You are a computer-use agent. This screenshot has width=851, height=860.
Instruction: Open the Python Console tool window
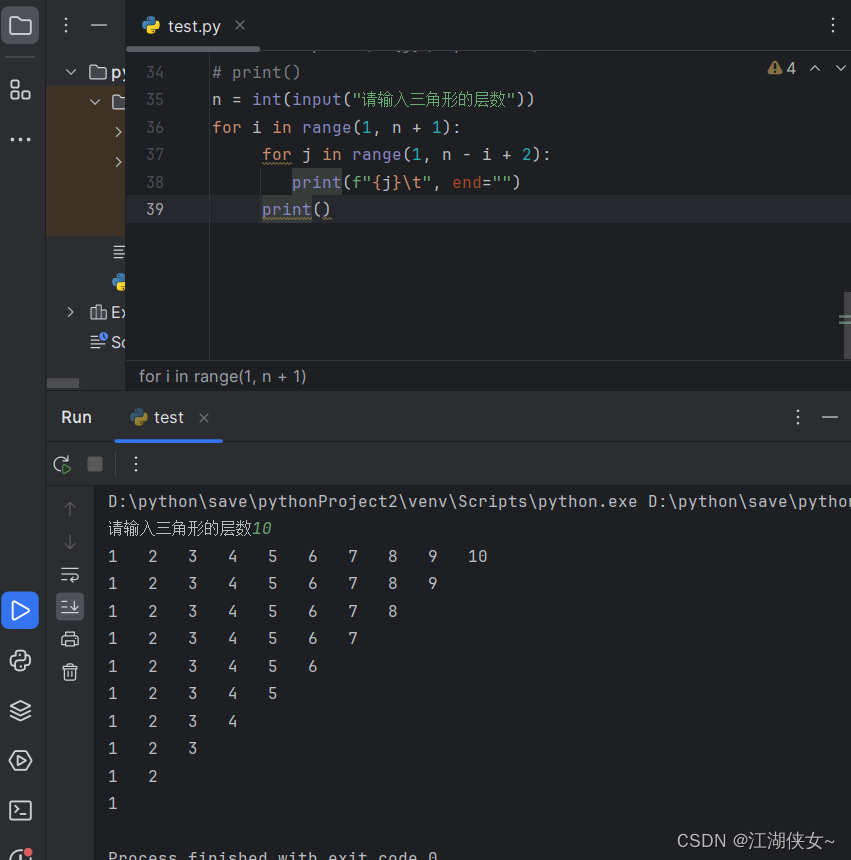click(20, 660)
